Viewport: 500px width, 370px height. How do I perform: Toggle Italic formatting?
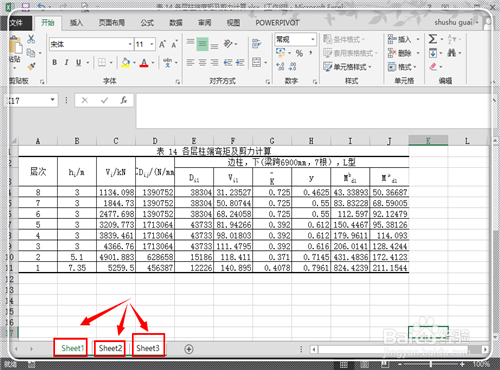(x=66, y=62)
